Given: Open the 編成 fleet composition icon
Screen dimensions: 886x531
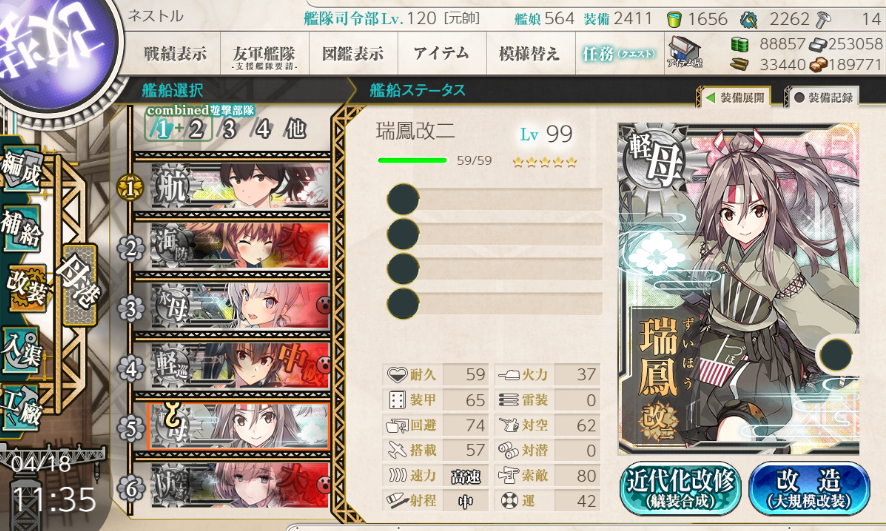Looking at the screenshot, I should pyautogui.click(x=21, y=168).
